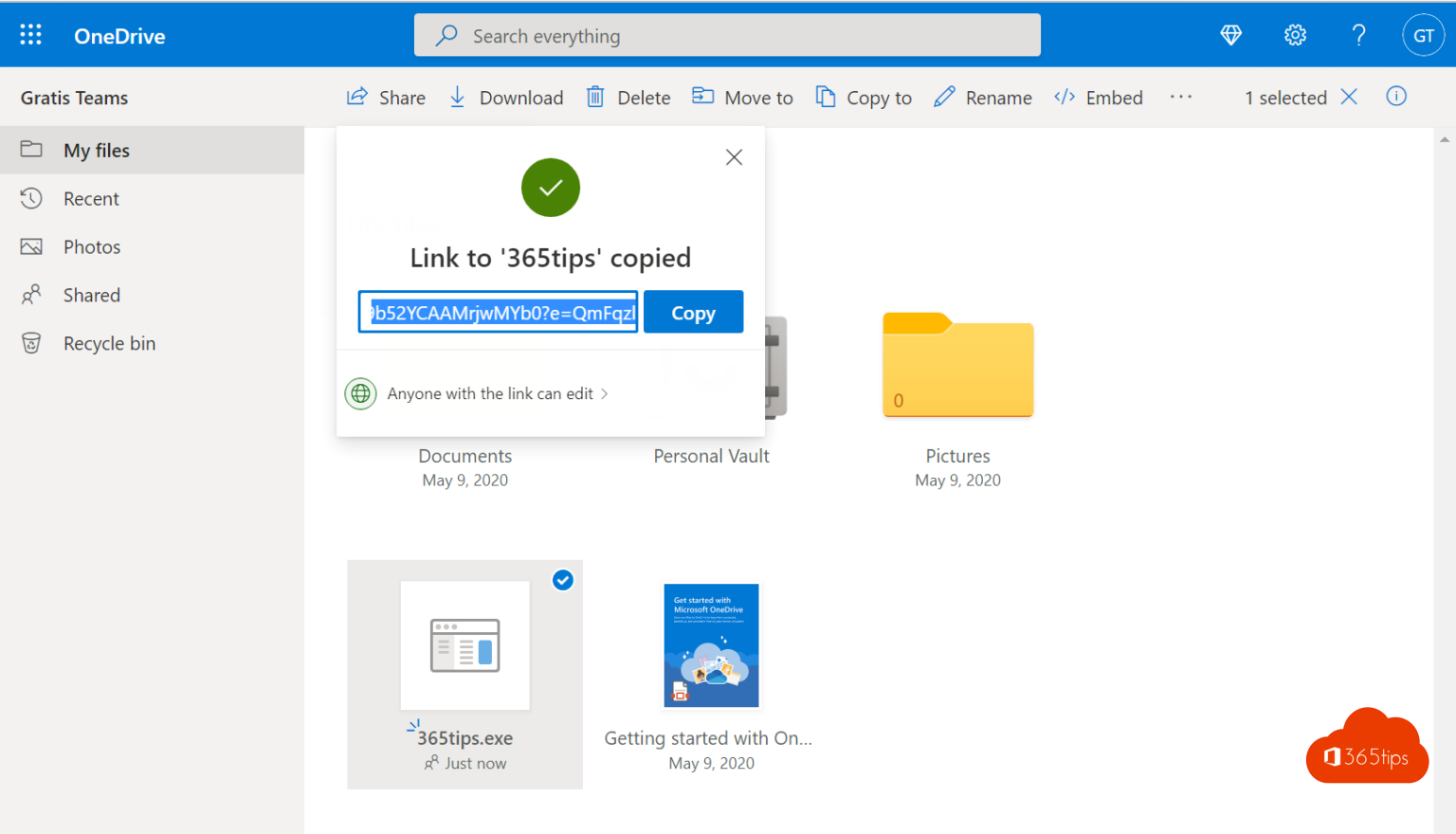Move the selected file to another folder
The height and width of the screenshot is (834, 1456).
[742, 97]
